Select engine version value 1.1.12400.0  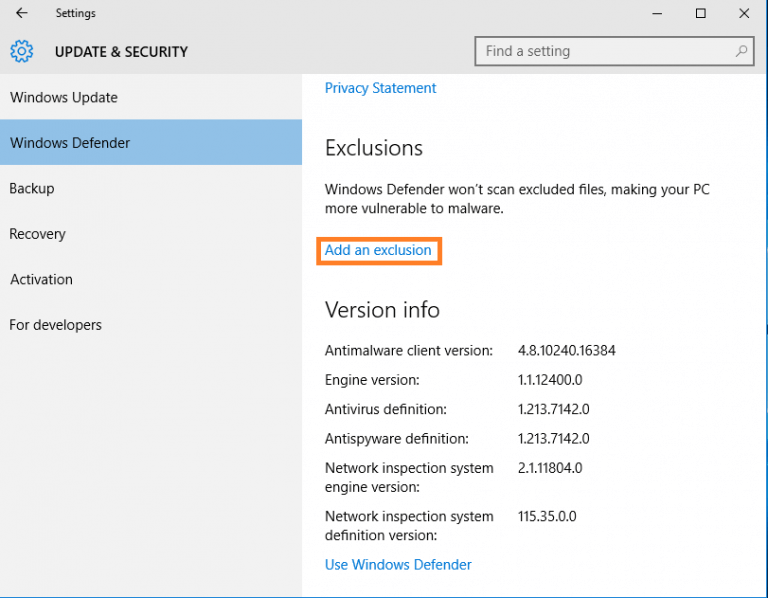[x=550, y=380]
